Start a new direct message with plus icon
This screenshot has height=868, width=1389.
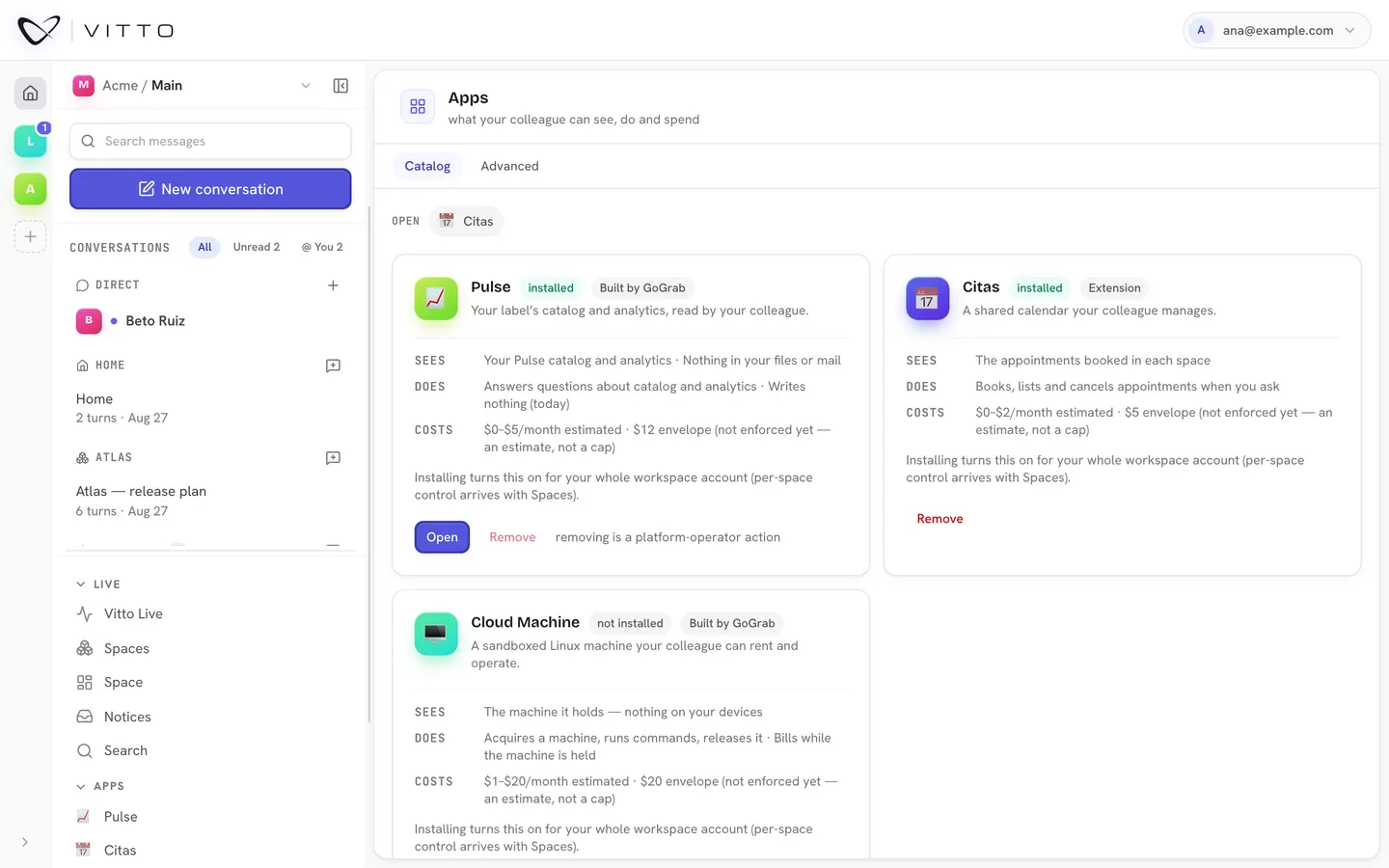coord(333,285)
